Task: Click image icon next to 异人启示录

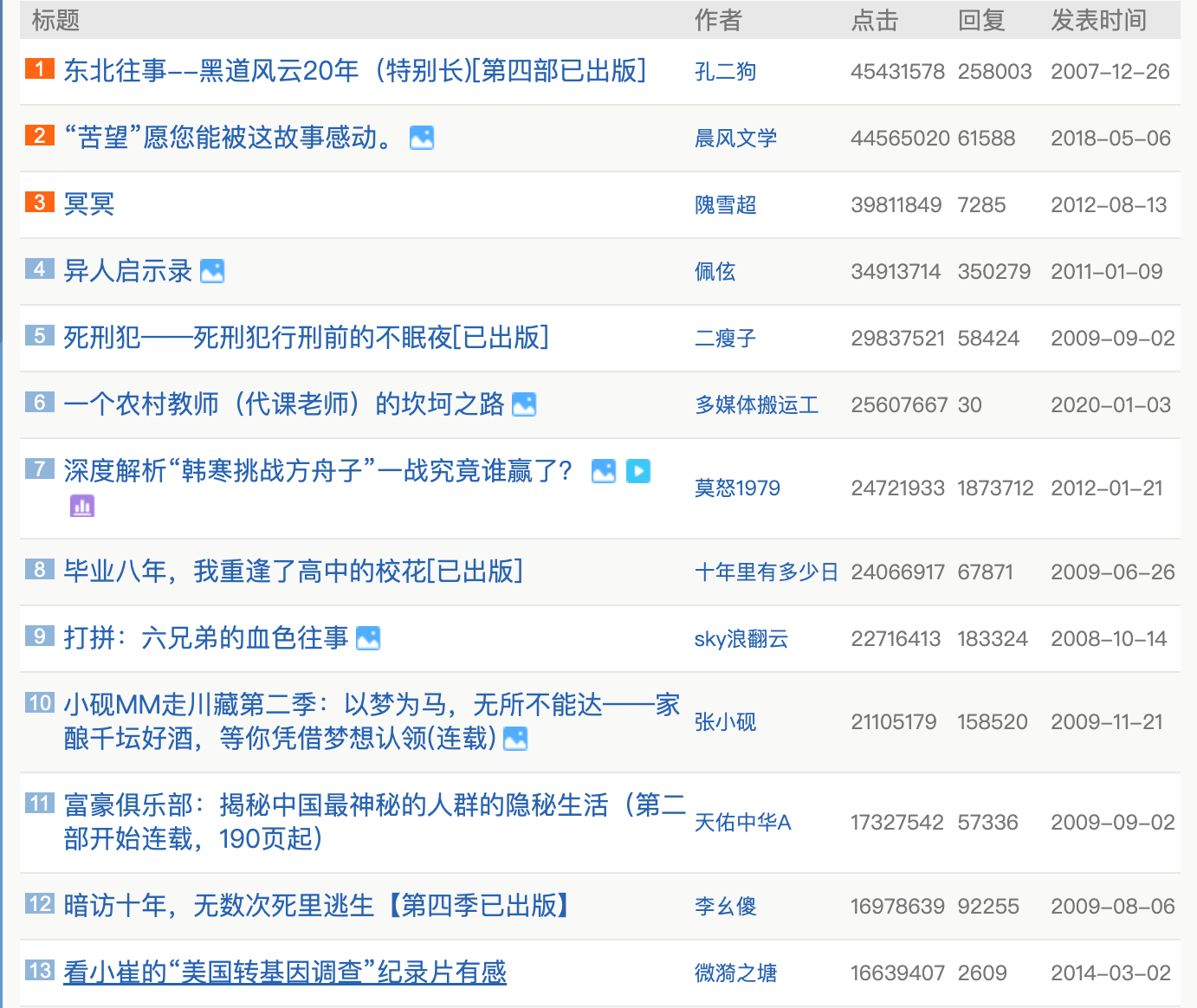Action: point(212,271)
